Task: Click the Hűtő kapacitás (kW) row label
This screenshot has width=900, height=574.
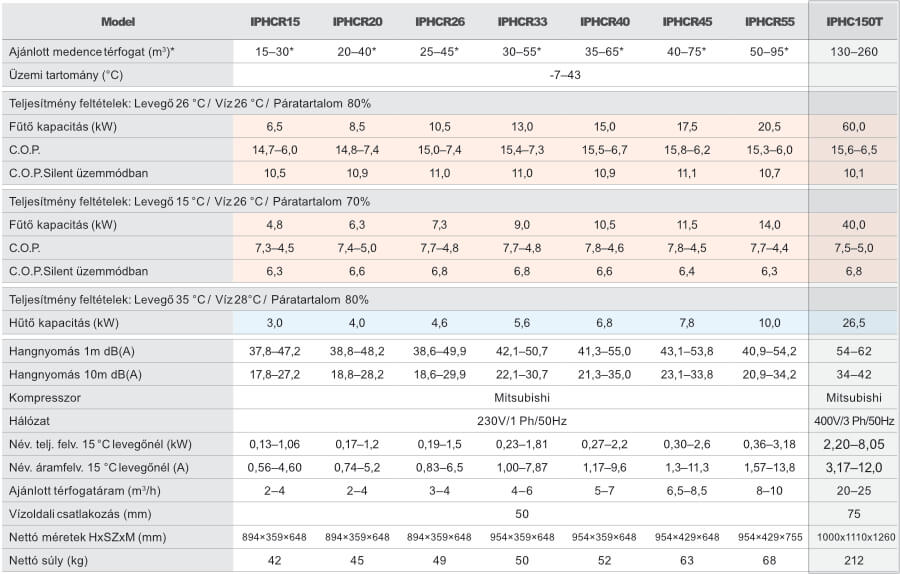Action: click(x=63, y=323)
